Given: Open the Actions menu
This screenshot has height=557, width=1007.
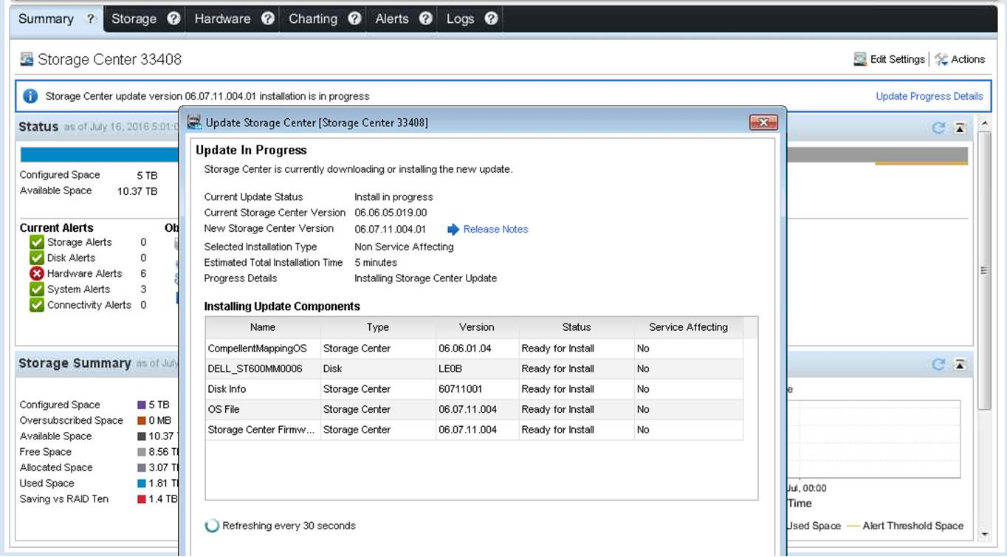Looking at the screenshot, I should click(x=960, y=59).
